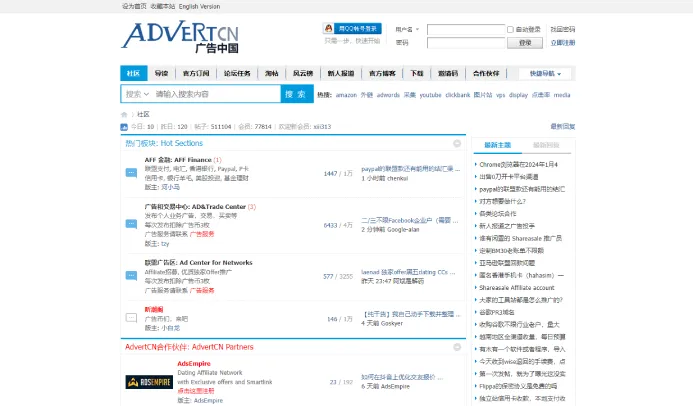Click the AFF Finance forum bubble icon
The height and width of the screenshot is (406, 693).
click(131, 173)
